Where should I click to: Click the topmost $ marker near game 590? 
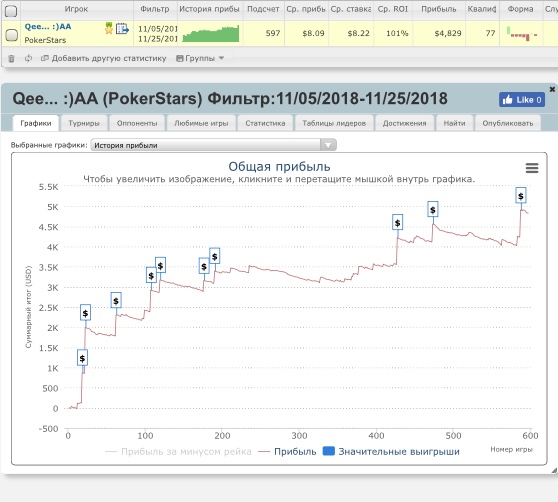point(521,195)
